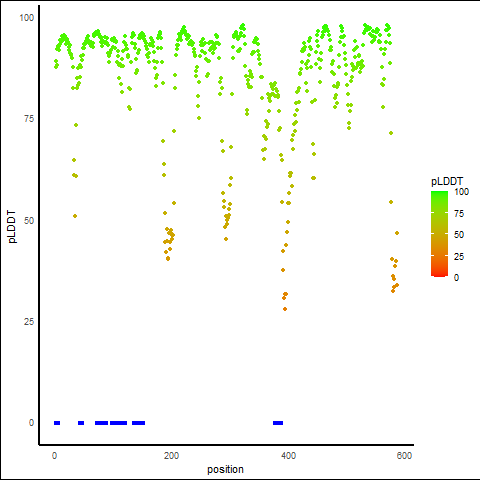Click the lowest orange point near position 395
This screenshot has width=480, height=480.
(285, 309)
